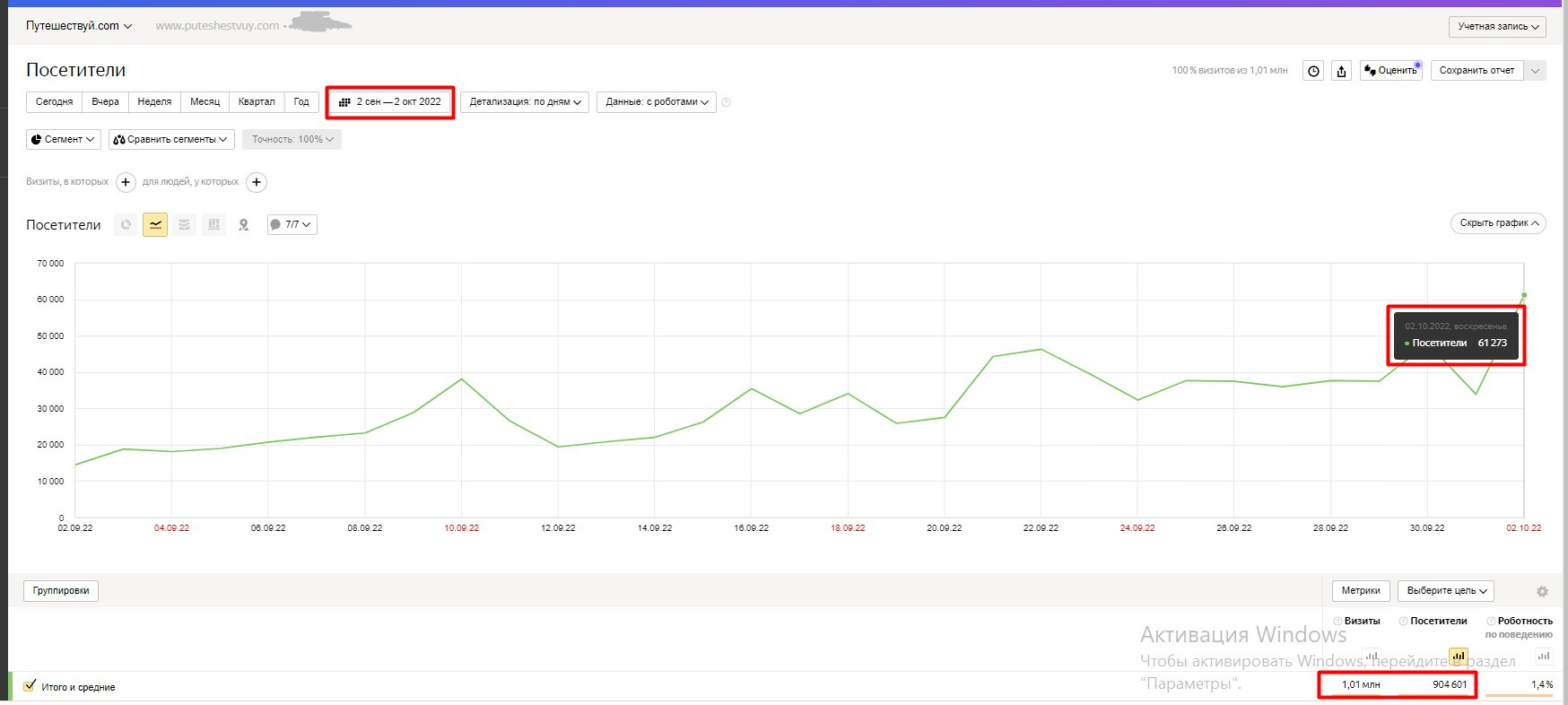The width and height of the screenshot is (1568, 705).
Task: Open the Группировки button
Action: (61, 591)
